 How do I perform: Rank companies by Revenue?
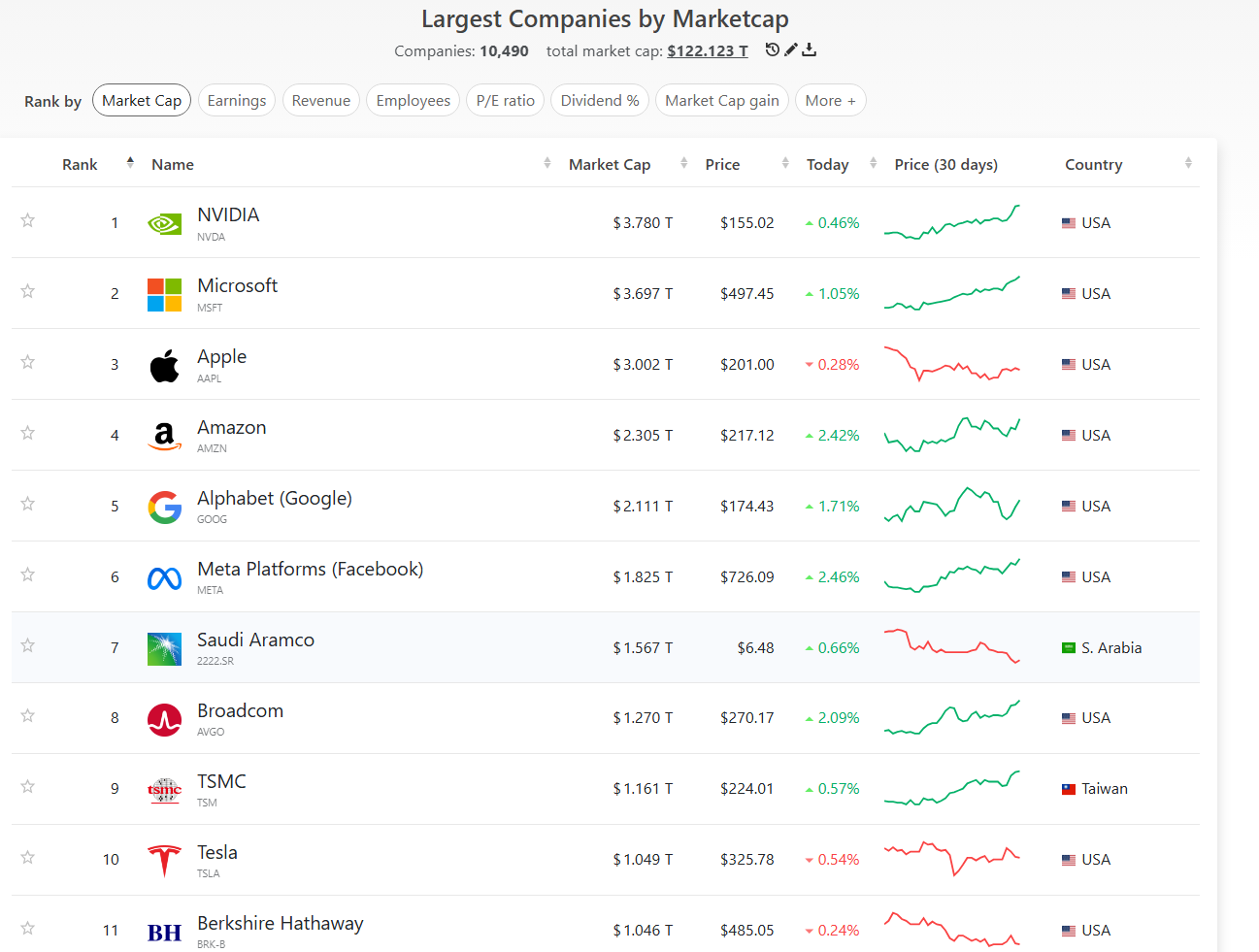coord(321,100)
